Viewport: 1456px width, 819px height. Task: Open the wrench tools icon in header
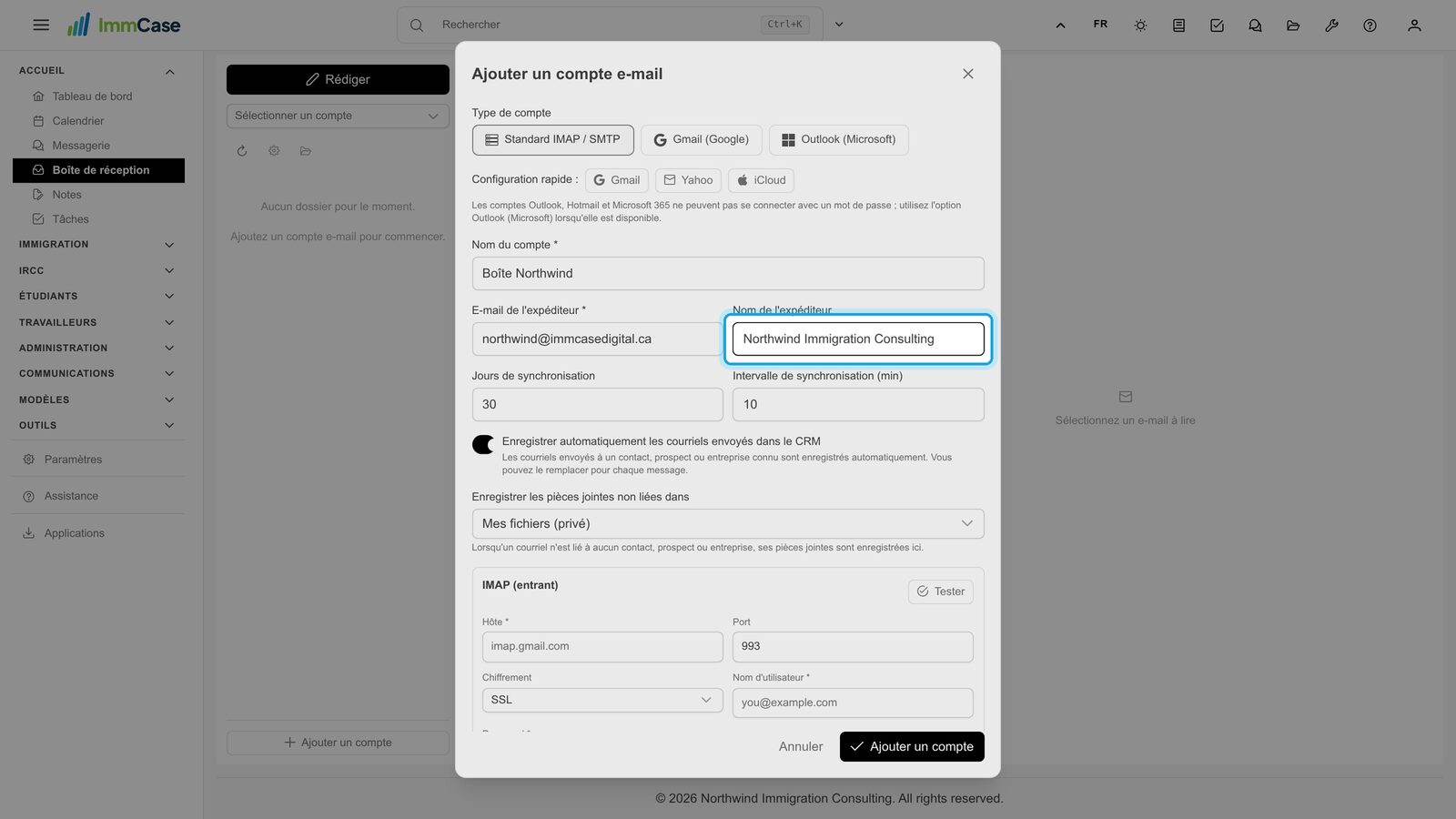click(1331, 25)
